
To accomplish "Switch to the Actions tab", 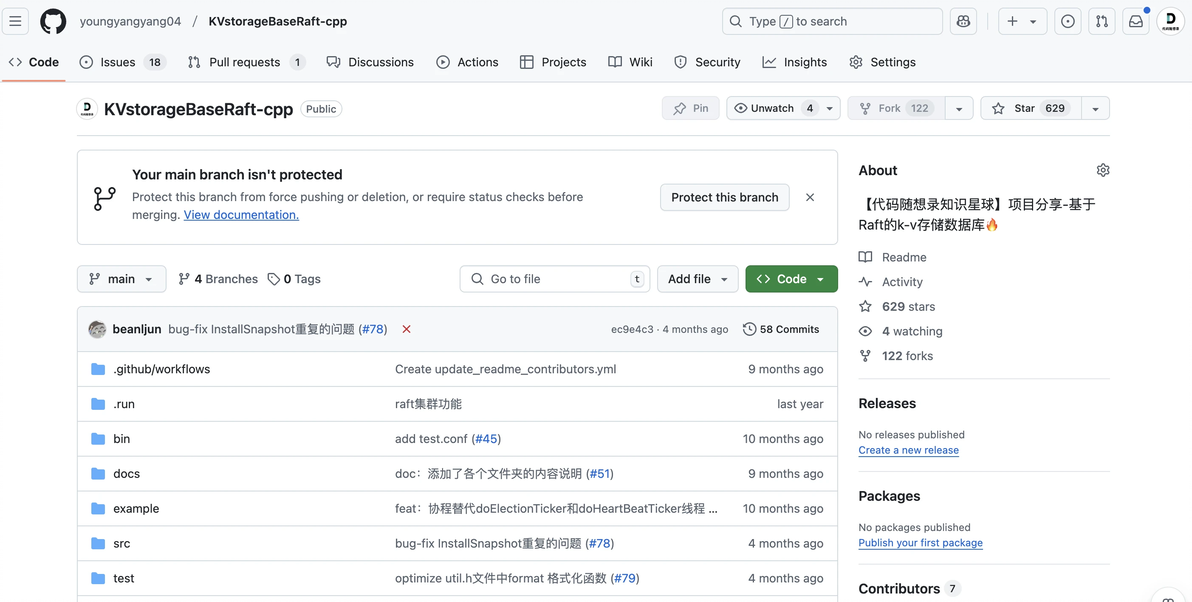I will point(467,62).
